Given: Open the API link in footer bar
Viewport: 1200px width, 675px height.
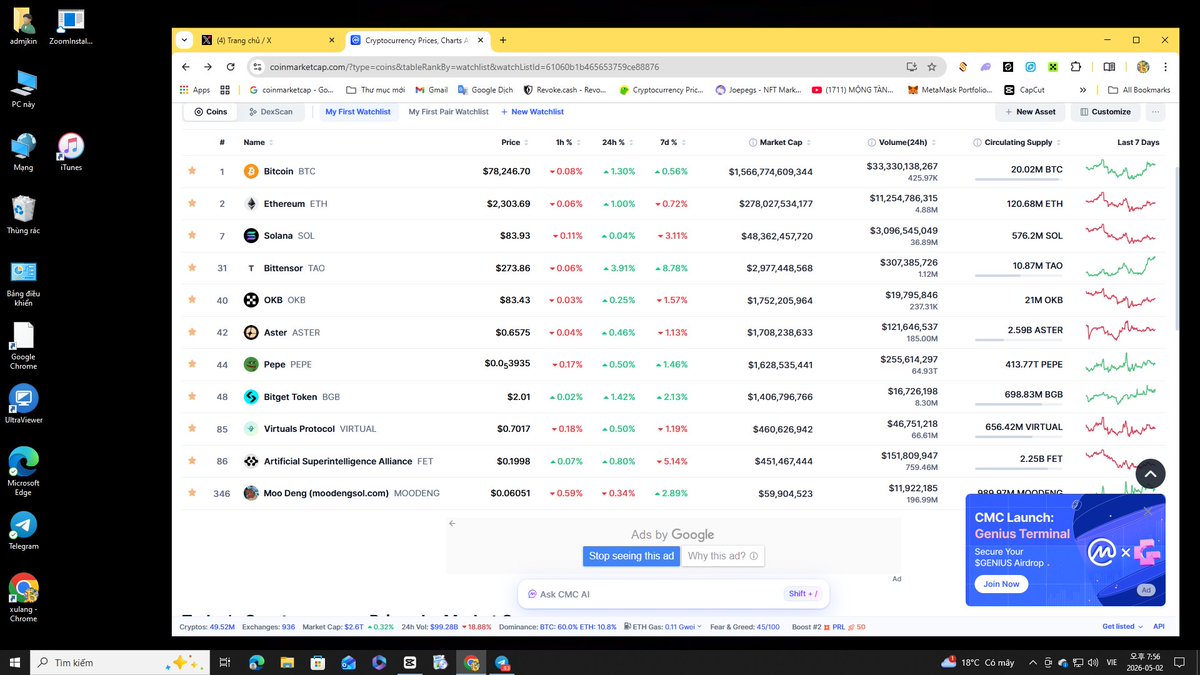Looking at the screenshot, I should click(x=1159, y=627).
